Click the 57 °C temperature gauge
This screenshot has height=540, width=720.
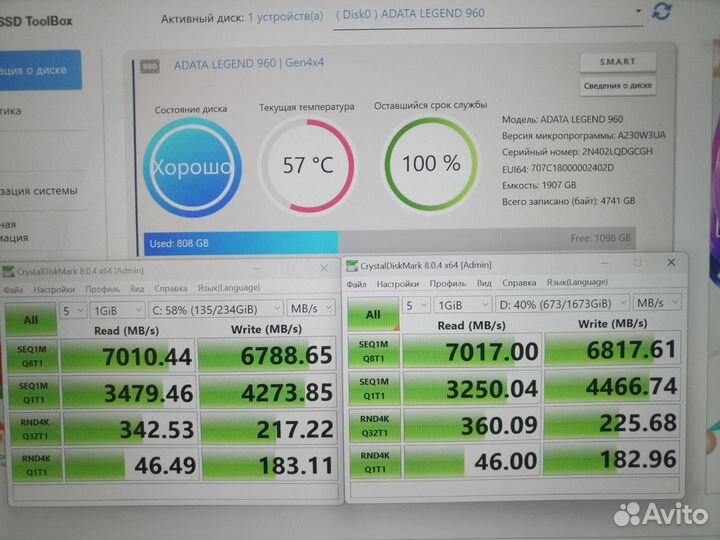click(x=308, y=165)
